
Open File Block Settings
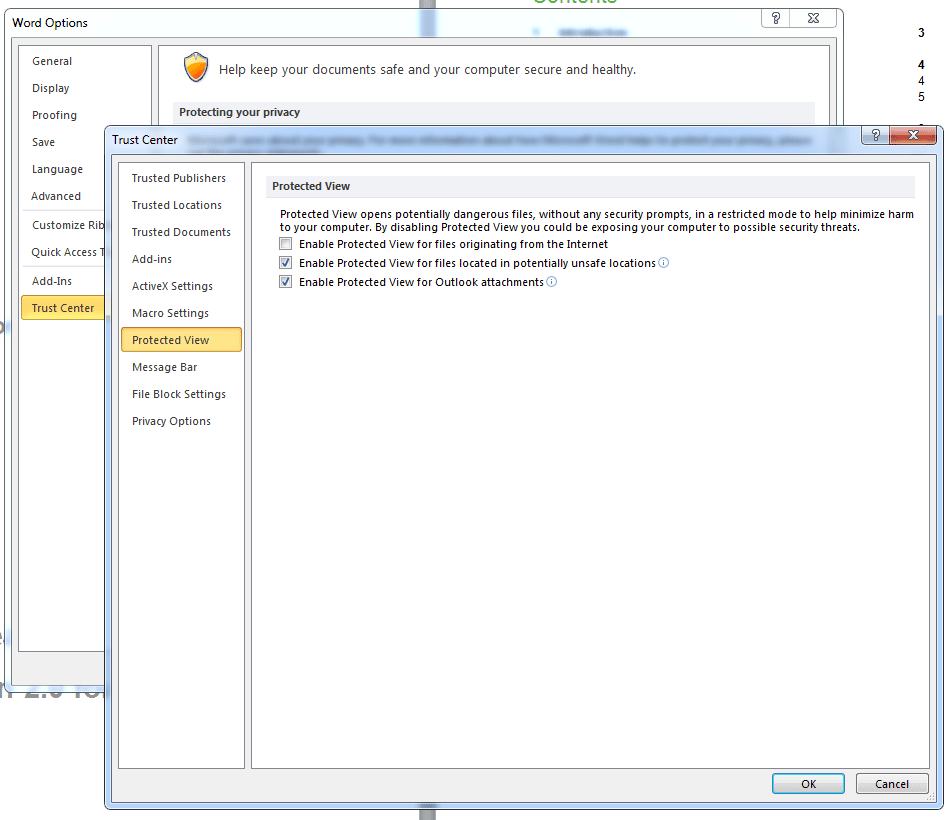179,394
